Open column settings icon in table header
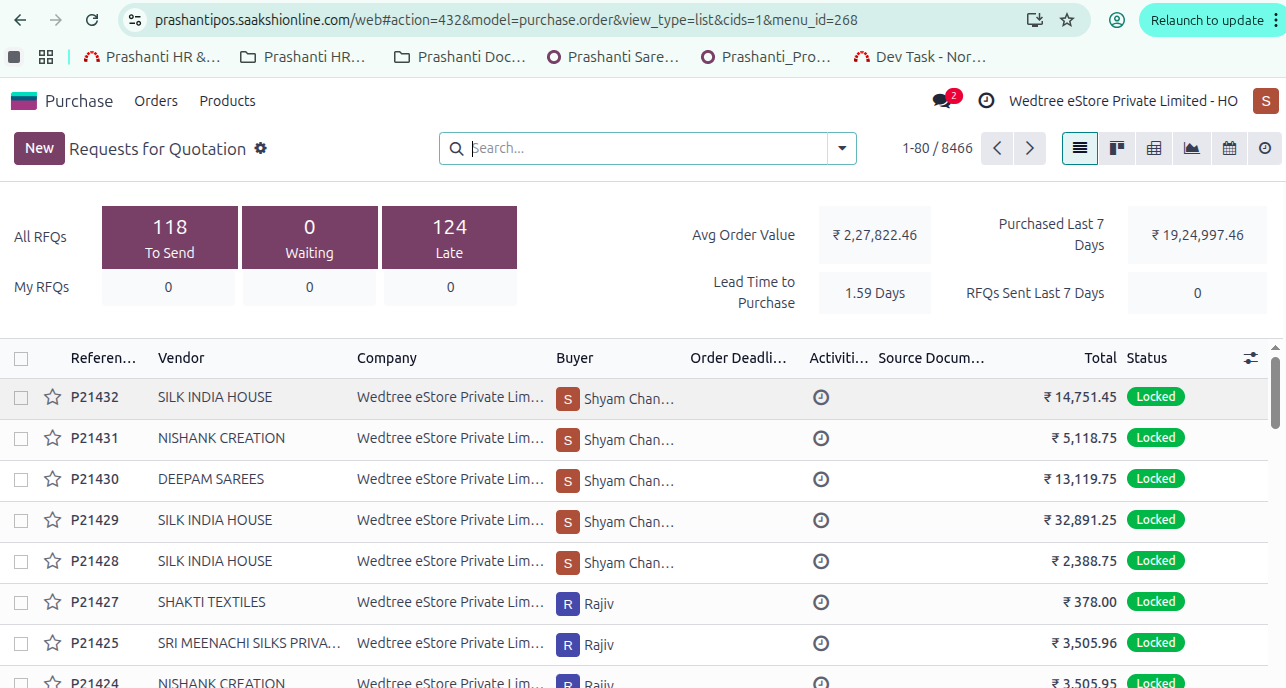 click(x=1250, y=358)
